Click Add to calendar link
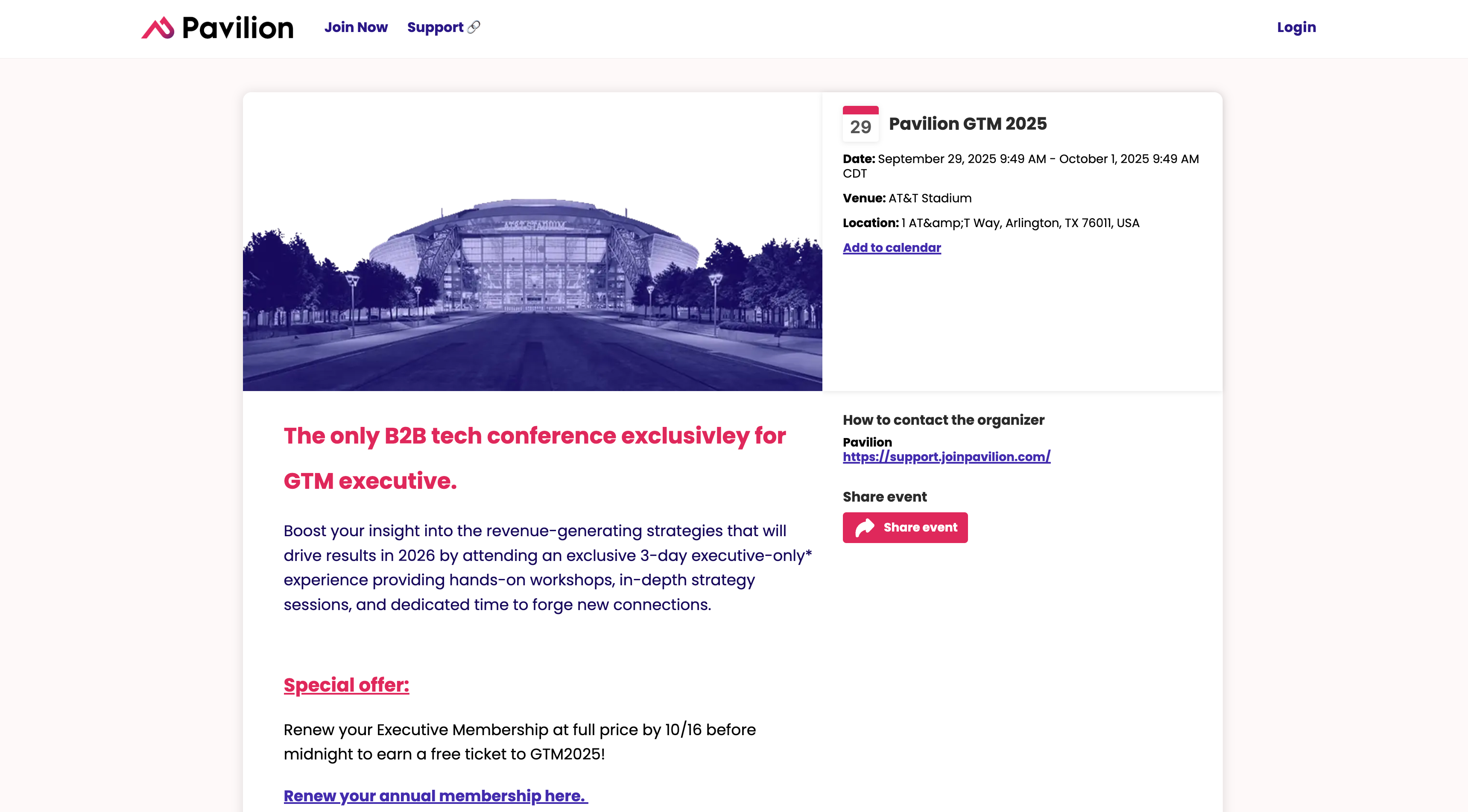Image resolution: width=1468 pixels, height=812 pixels. 891,247
